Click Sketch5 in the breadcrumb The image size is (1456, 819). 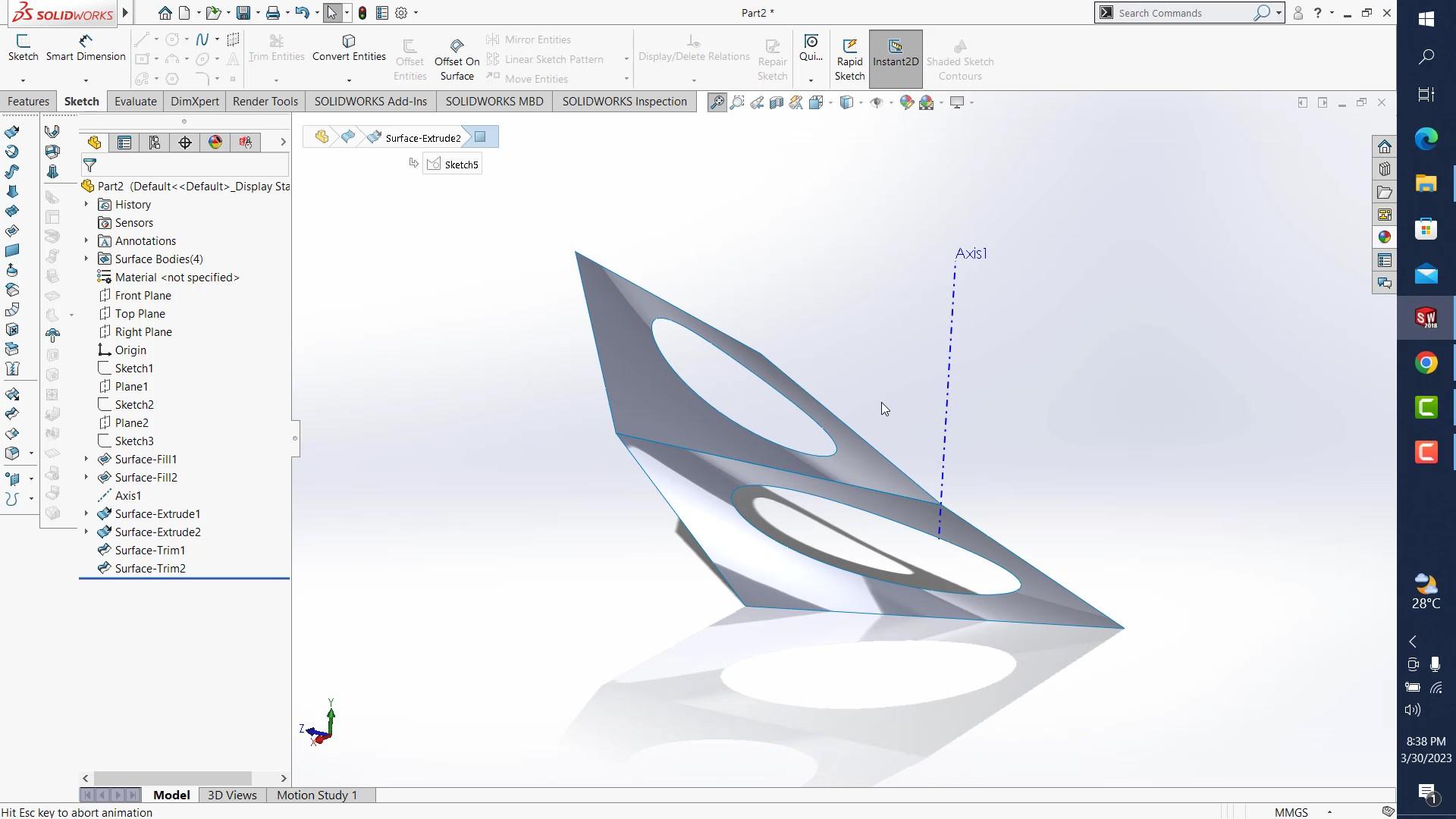tap(460, 165)
